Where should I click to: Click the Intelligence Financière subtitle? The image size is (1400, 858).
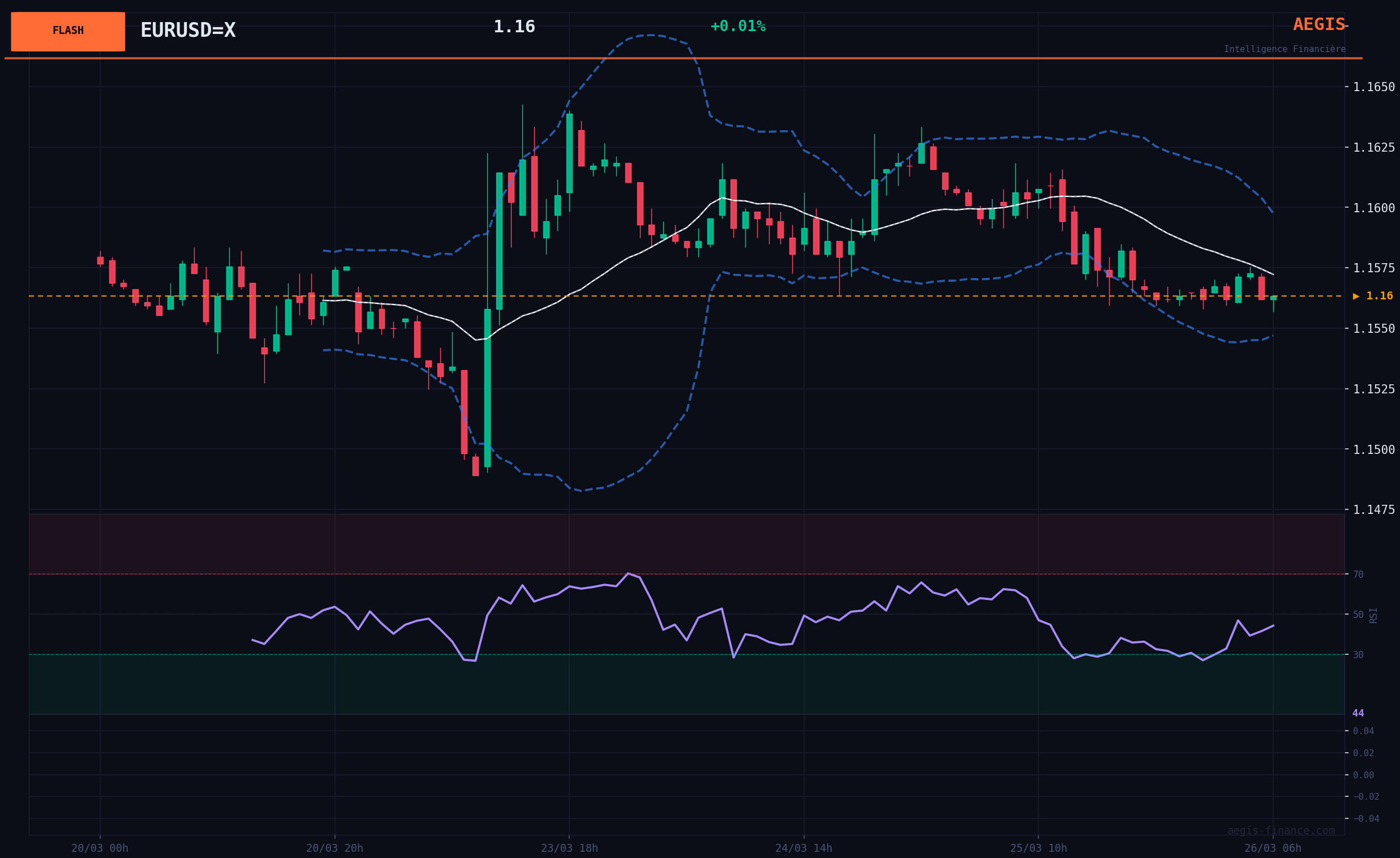[1284, 49]
